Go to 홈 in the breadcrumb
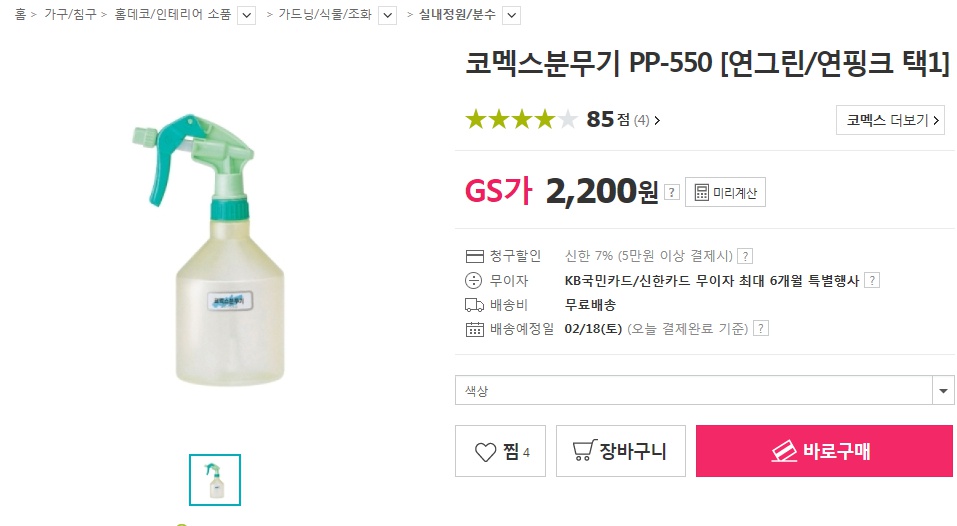 click(x=20, y=15)
